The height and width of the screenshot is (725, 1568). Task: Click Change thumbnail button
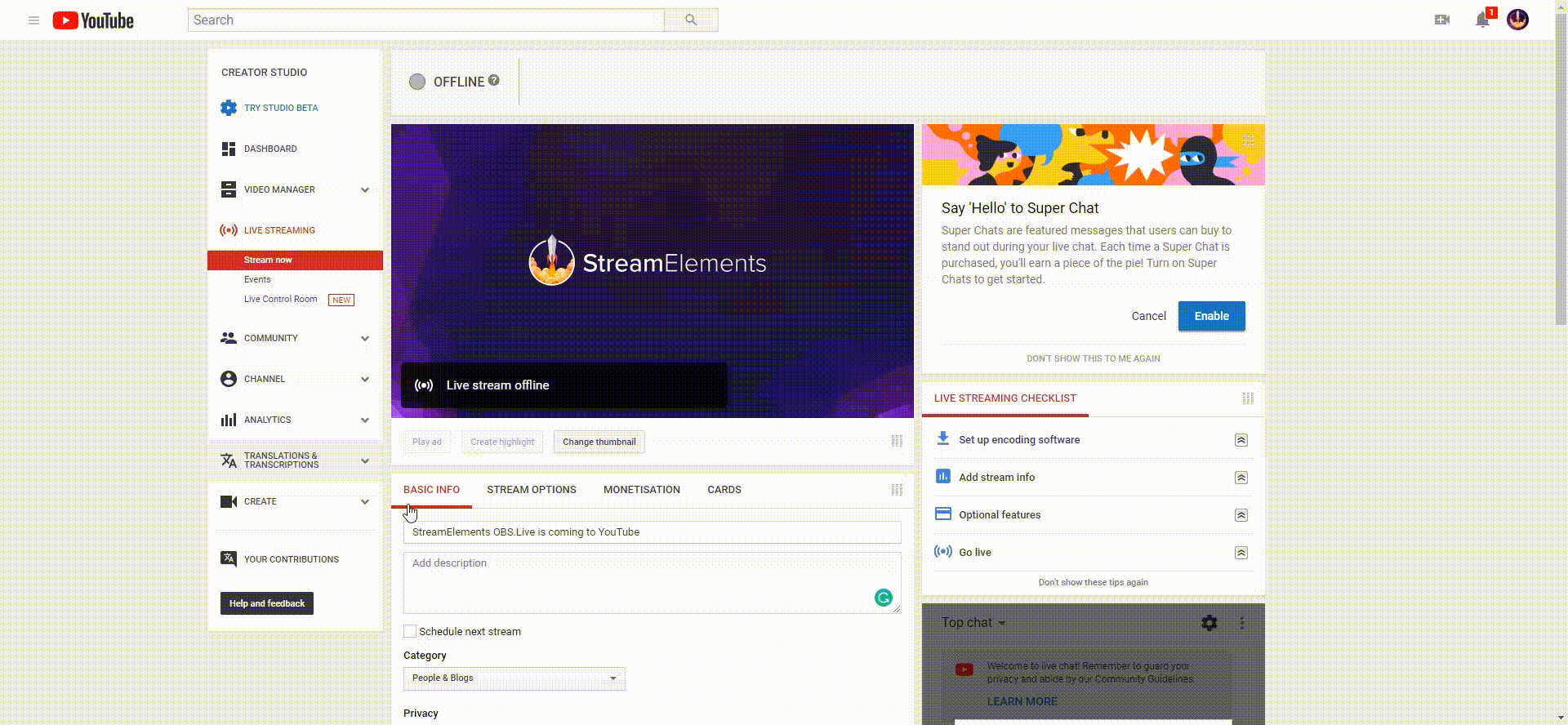[x=599, y=442]
